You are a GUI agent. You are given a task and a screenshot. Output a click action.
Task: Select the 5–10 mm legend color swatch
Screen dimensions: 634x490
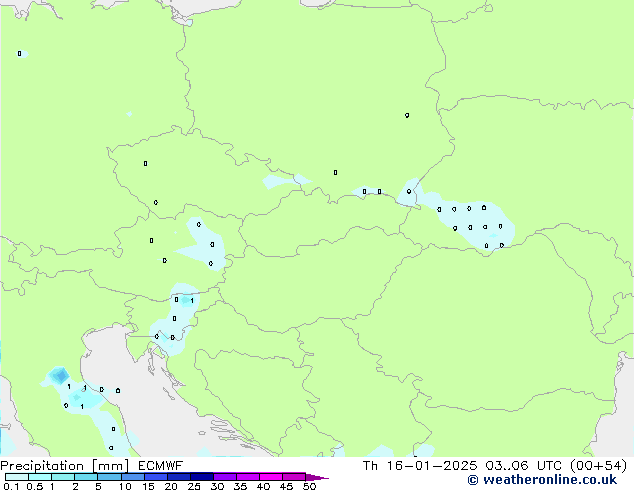(x=109, y=477)
